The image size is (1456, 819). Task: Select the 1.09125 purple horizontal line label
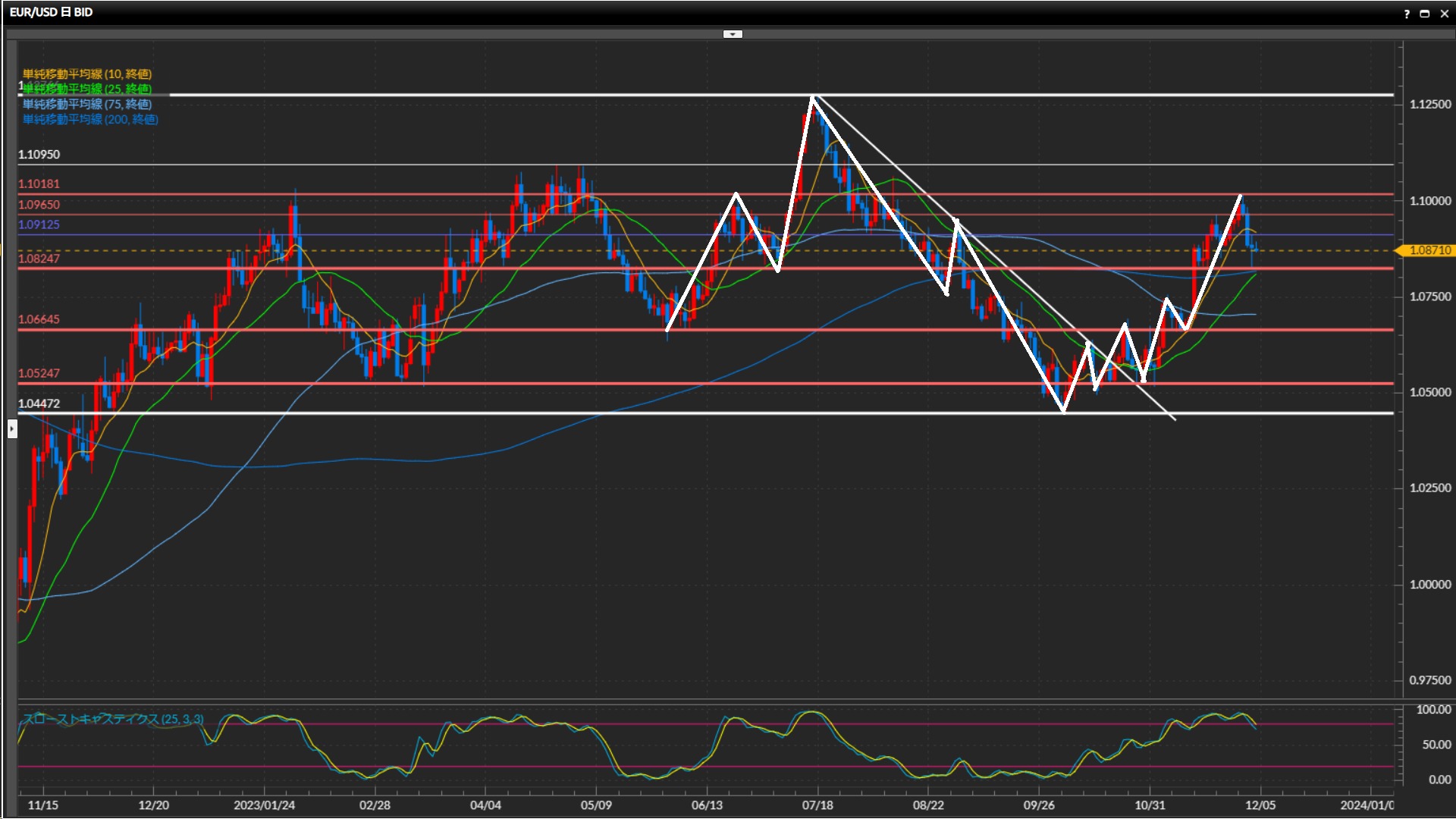(39, 224)
